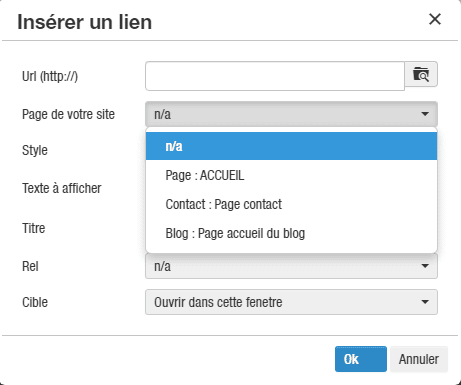Pick Contact : Page contact option
The height and width of the screenshot is (385, 461).
tap(291, 204)
